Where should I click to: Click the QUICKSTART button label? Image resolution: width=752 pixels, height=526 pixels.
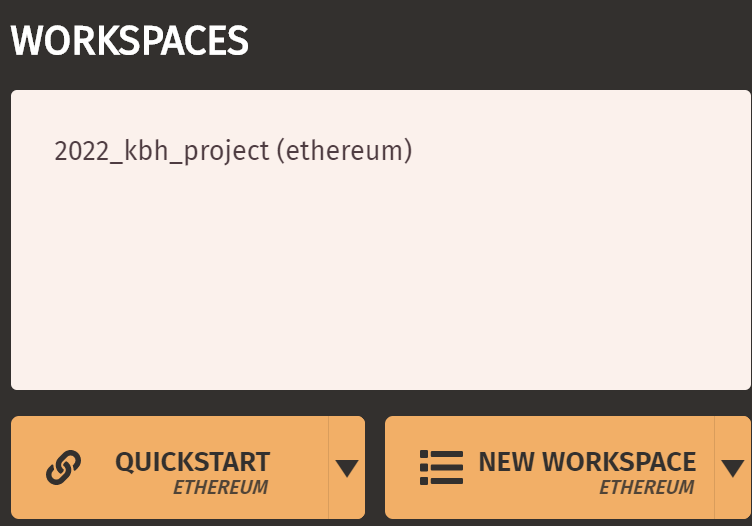pos(192,462)
